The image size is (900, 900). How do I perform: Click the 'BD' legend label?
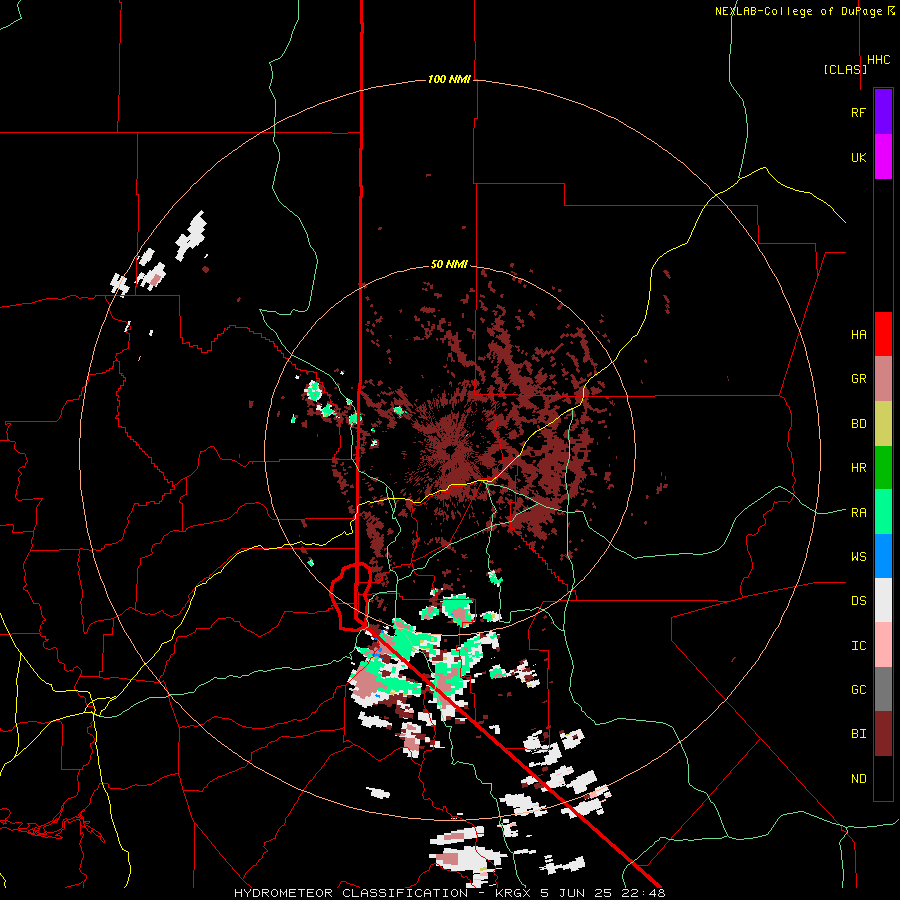(x=858, y=424)
